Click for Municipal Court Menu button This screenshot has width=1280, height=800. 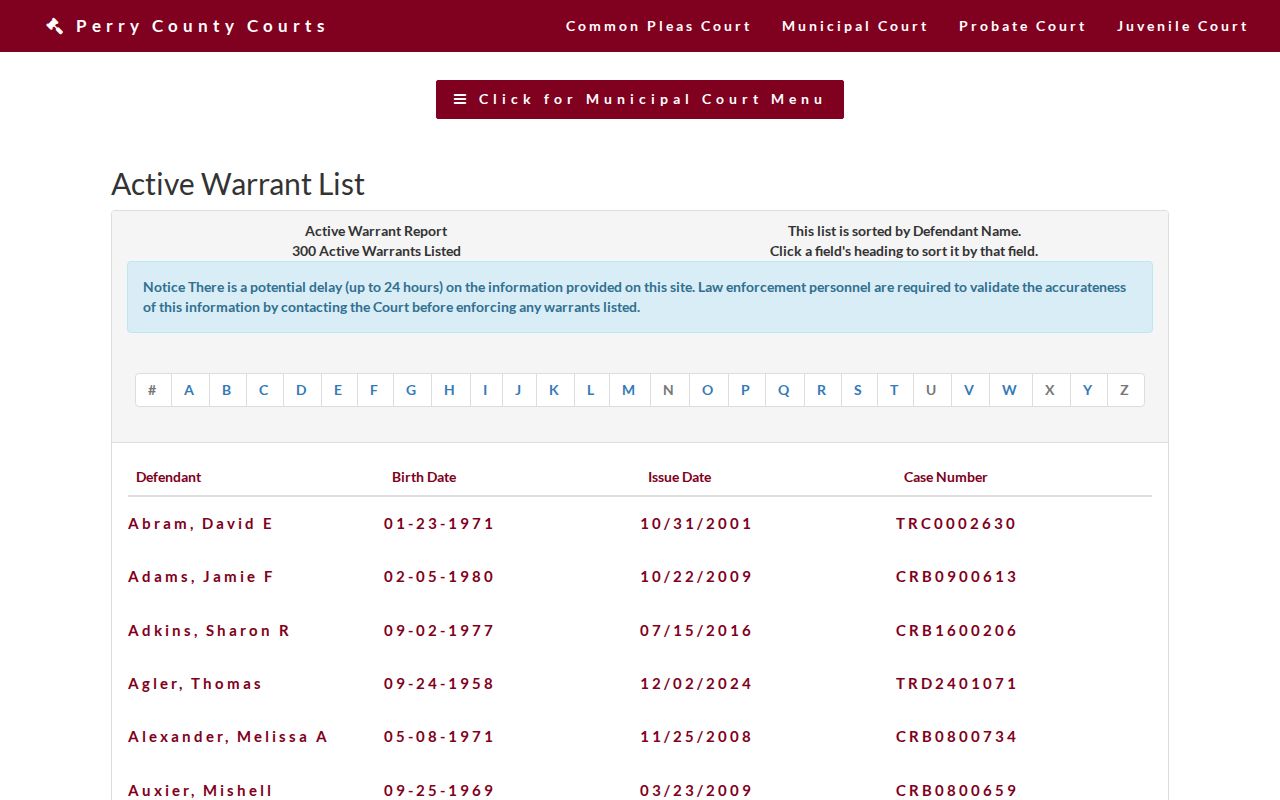coord(640,99)
